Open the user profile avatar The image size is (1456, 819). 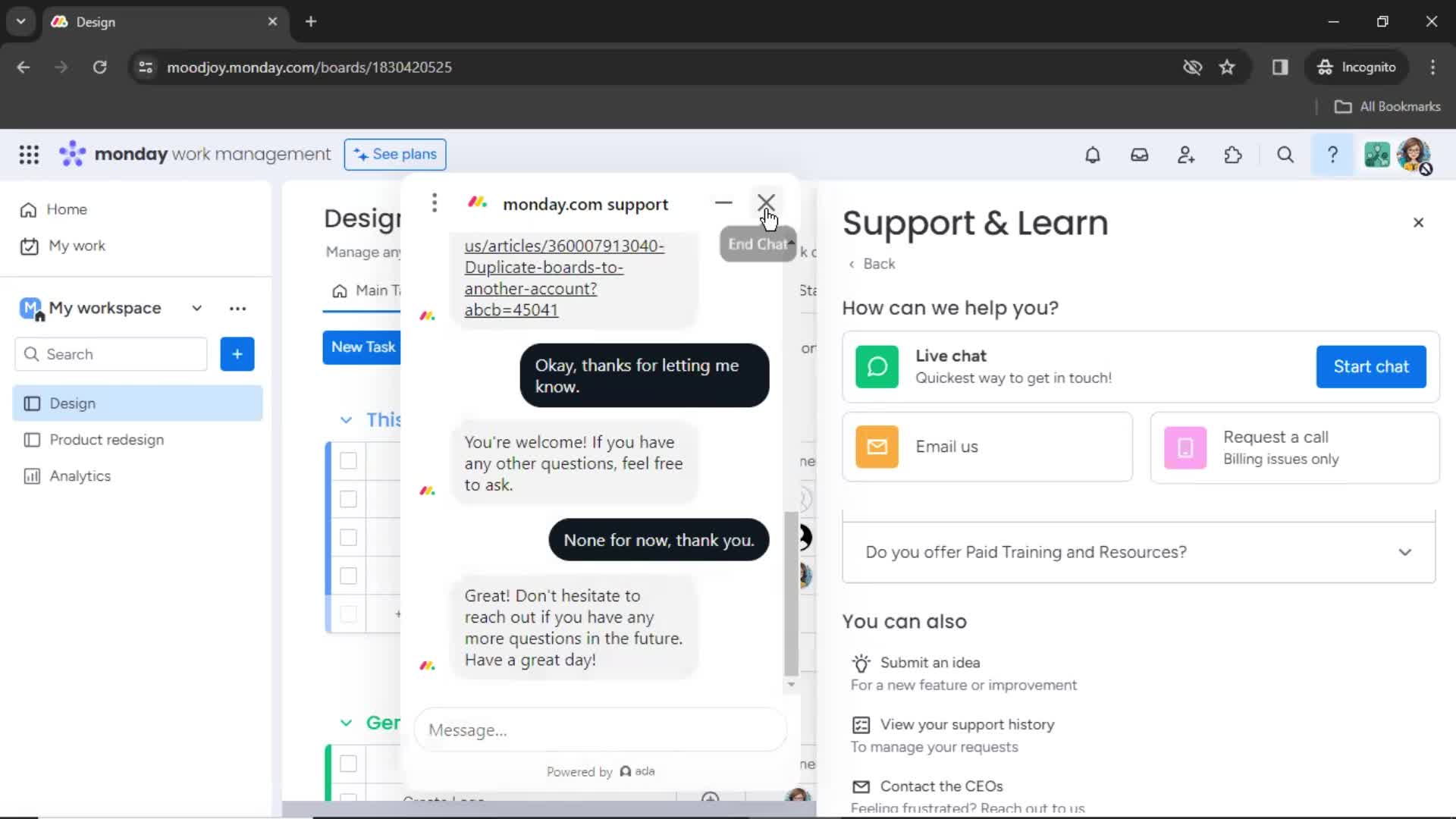click(x=1414, y=155)
